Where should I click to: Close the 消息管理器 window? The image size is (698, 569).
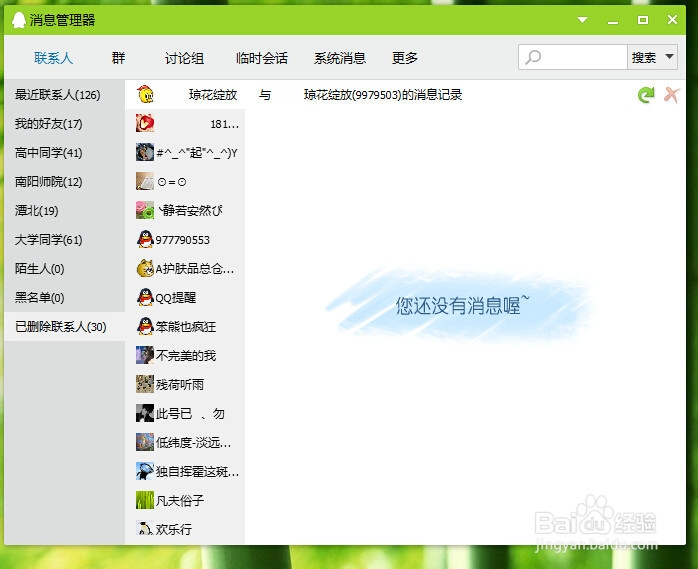coord(672,20)
